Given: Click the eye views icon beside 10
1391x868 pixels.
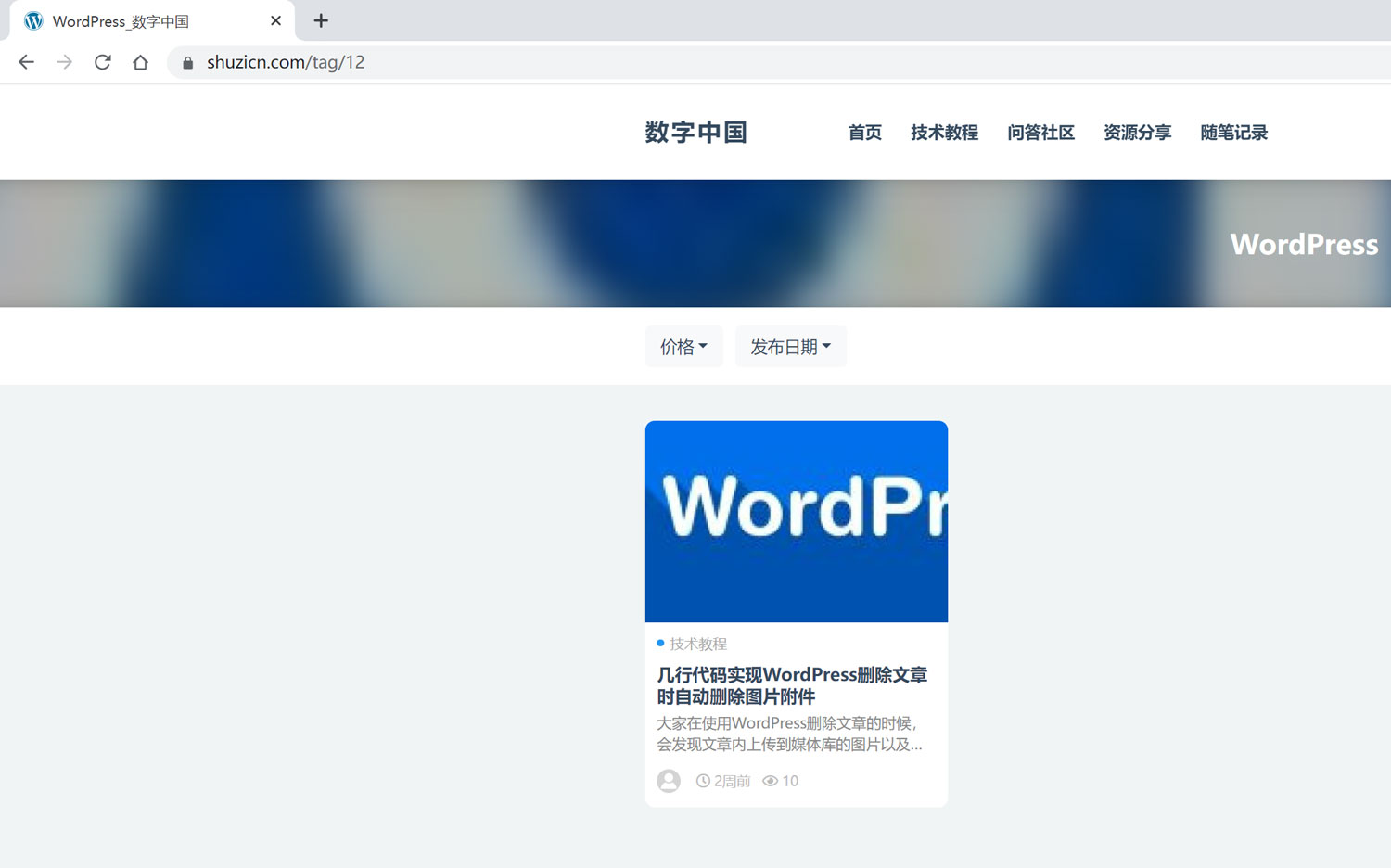Looking at the screenshot, I should (770, 781).
